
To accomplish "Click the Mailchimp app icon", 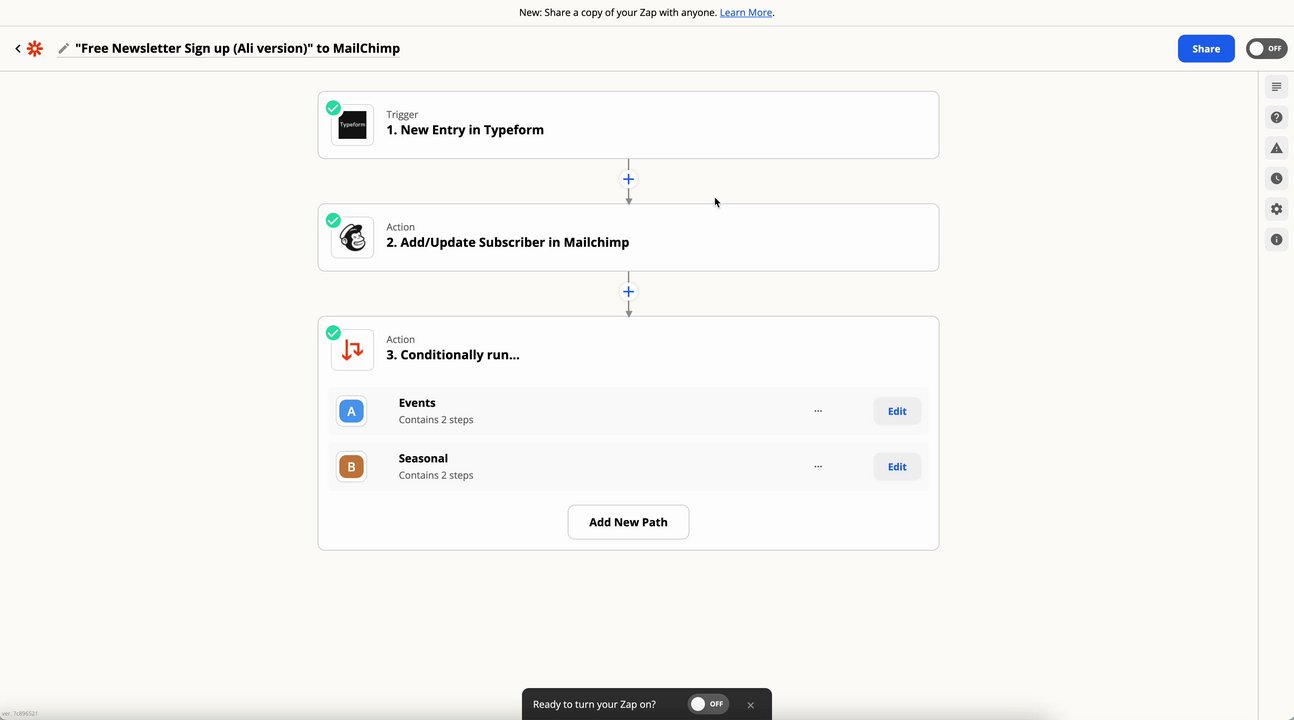I will click(352, 238).
